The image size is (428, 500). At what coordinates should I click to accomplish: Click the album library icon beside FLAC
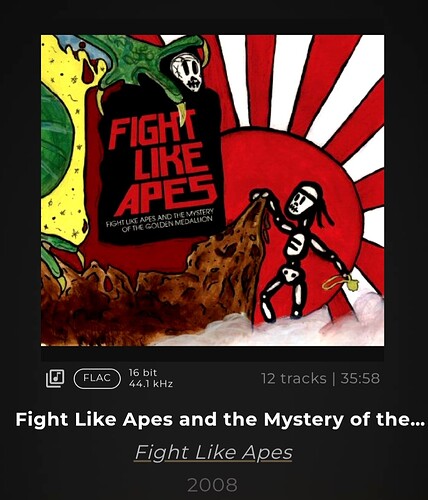(x=55, y=378)
